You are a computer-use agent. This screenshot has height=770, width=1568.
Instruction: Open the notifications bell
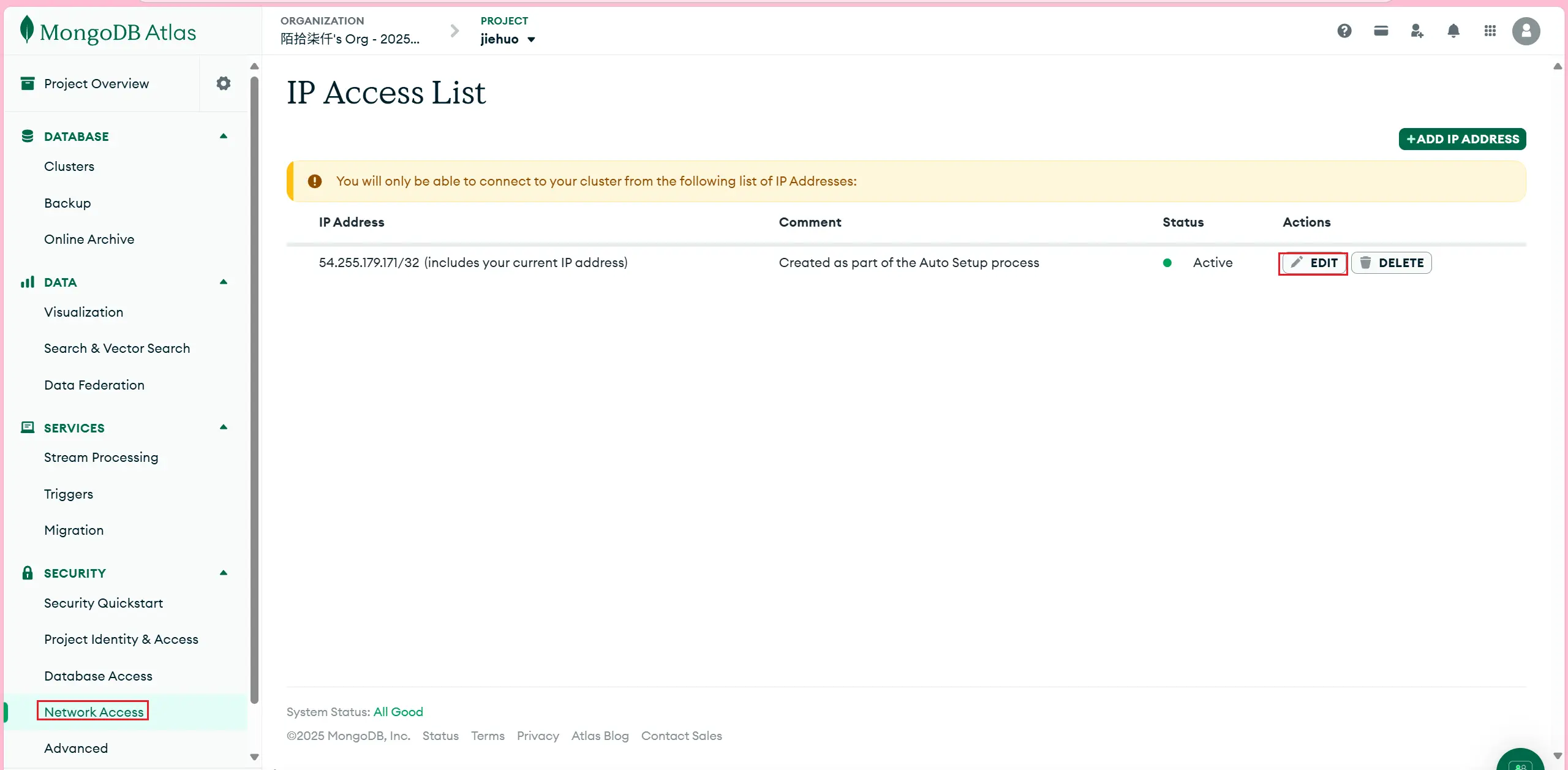(1453, 31)
